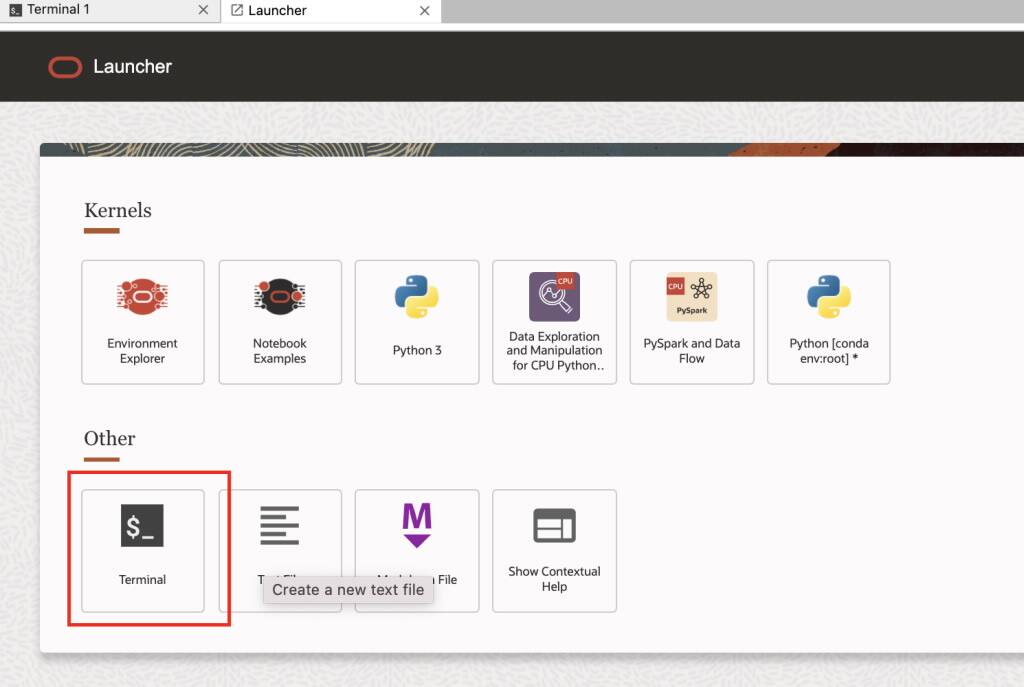Start a Python 3 notebook
Viewport: 1024px width, 687px height.
point(417,322)
